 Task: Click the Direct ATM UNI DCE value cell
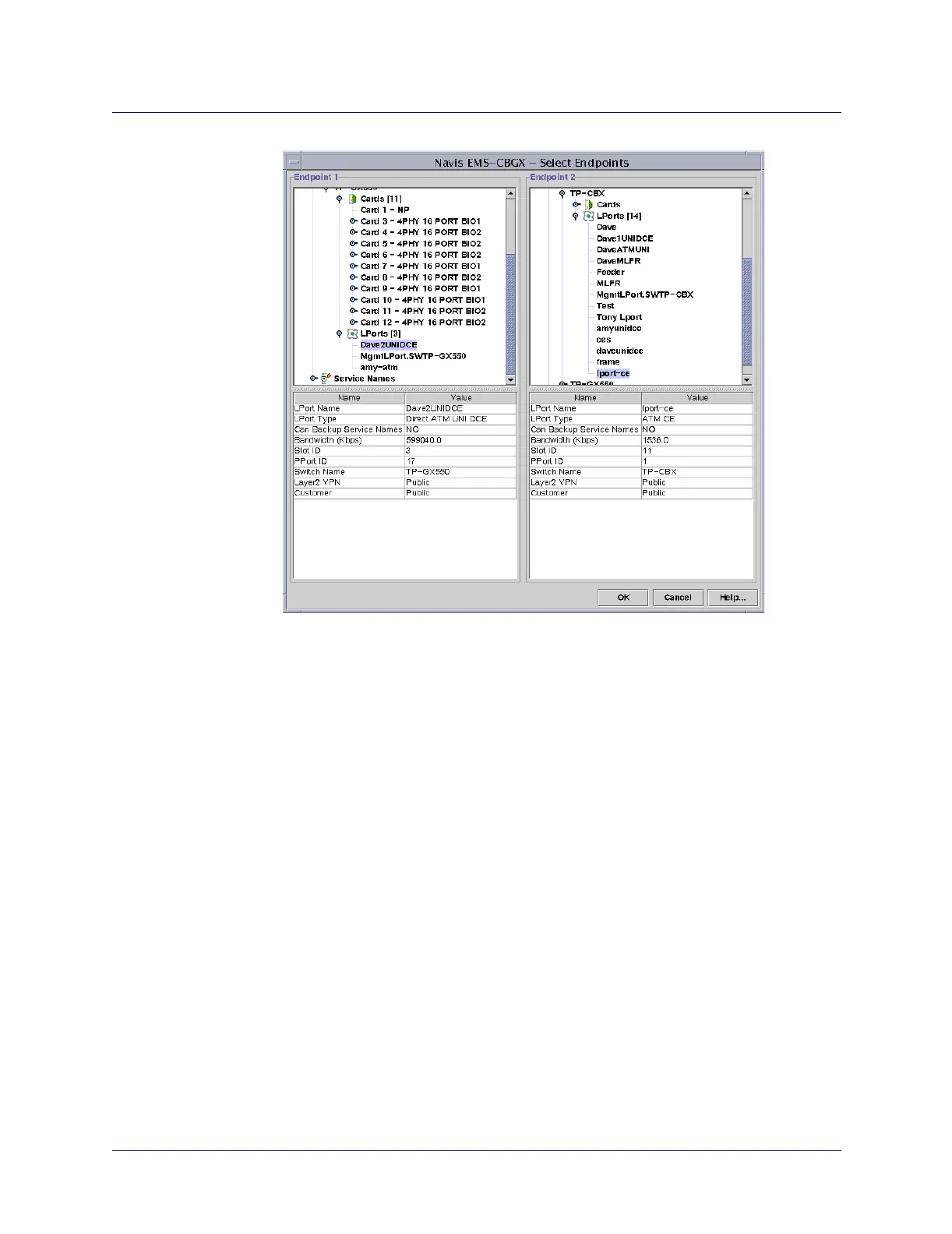[x=460, y=419]
